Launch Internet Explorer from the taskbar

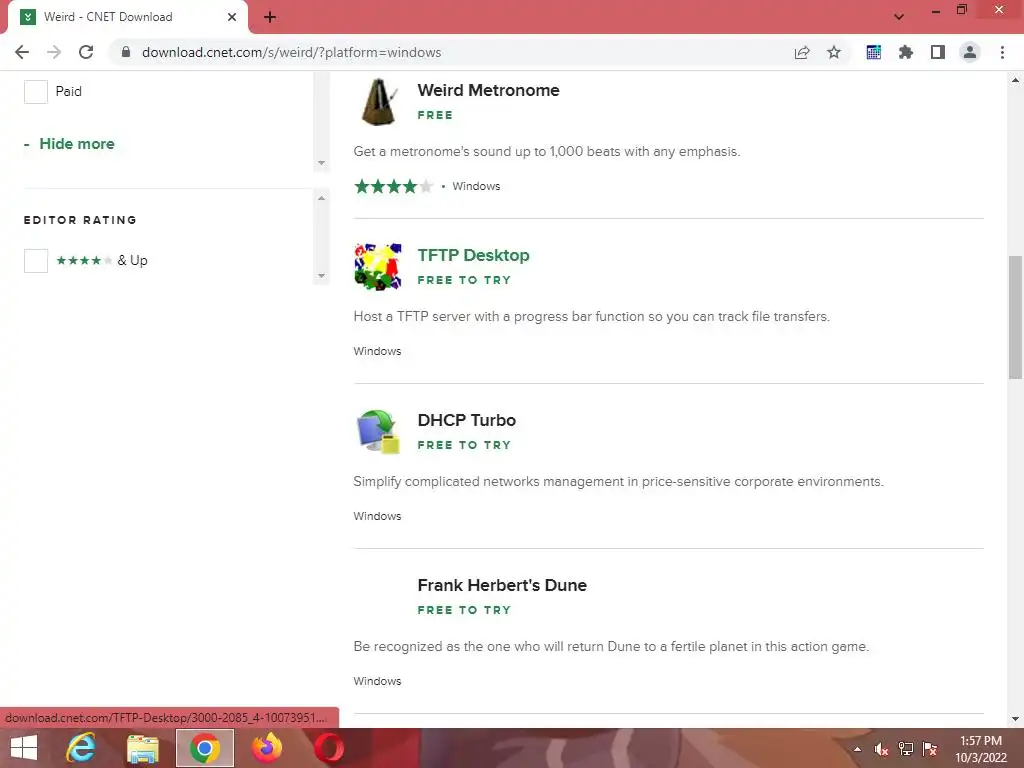click(81, 748)
